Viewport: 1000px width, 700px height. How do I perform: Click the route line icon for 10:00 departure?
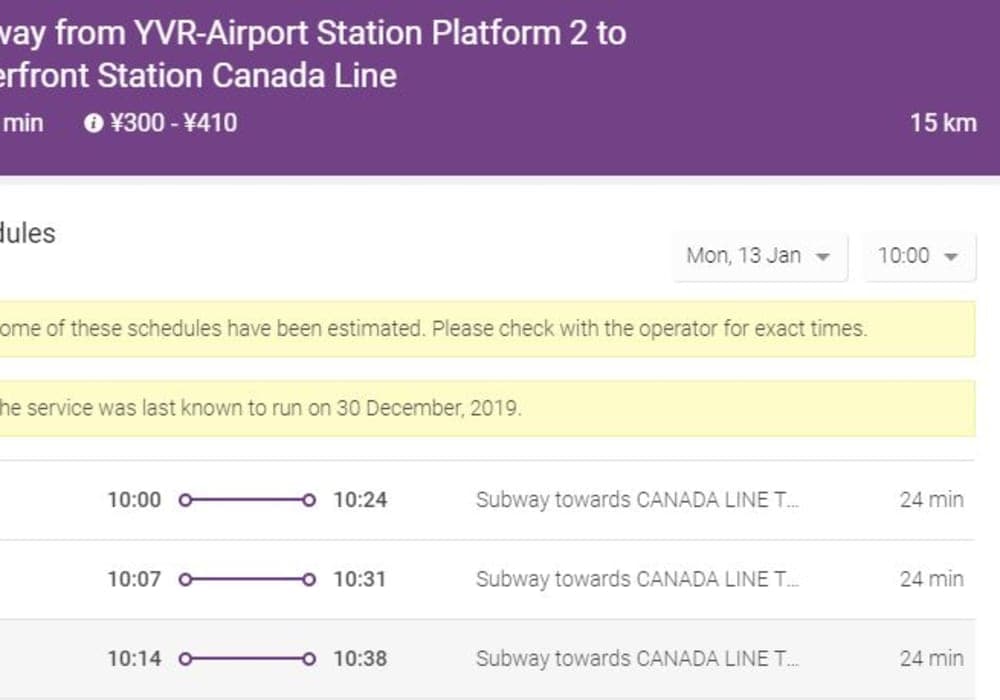pos(247,500)
